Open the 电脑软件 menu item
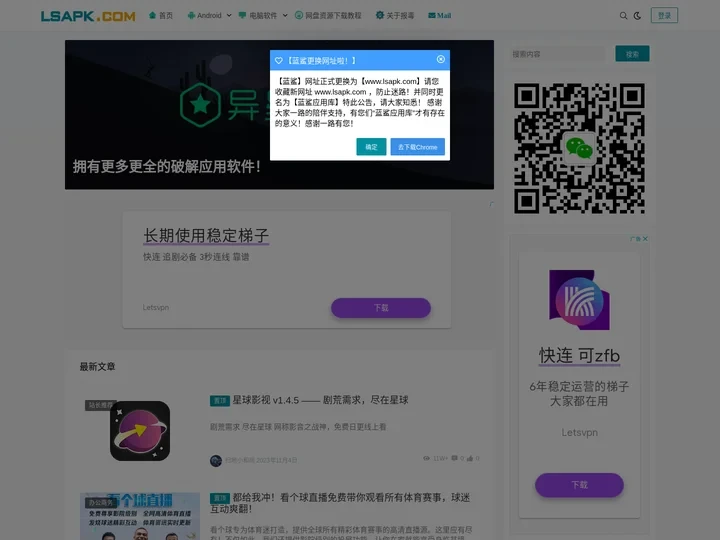The width and height of the screenshot is (720, 540). pos(258,16)
